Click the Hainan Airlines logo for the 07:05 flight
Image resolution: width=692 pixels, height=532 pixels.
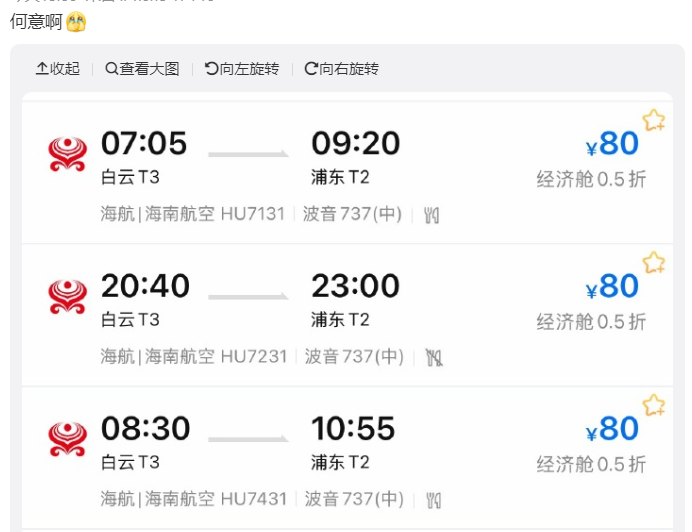(68, 155)
